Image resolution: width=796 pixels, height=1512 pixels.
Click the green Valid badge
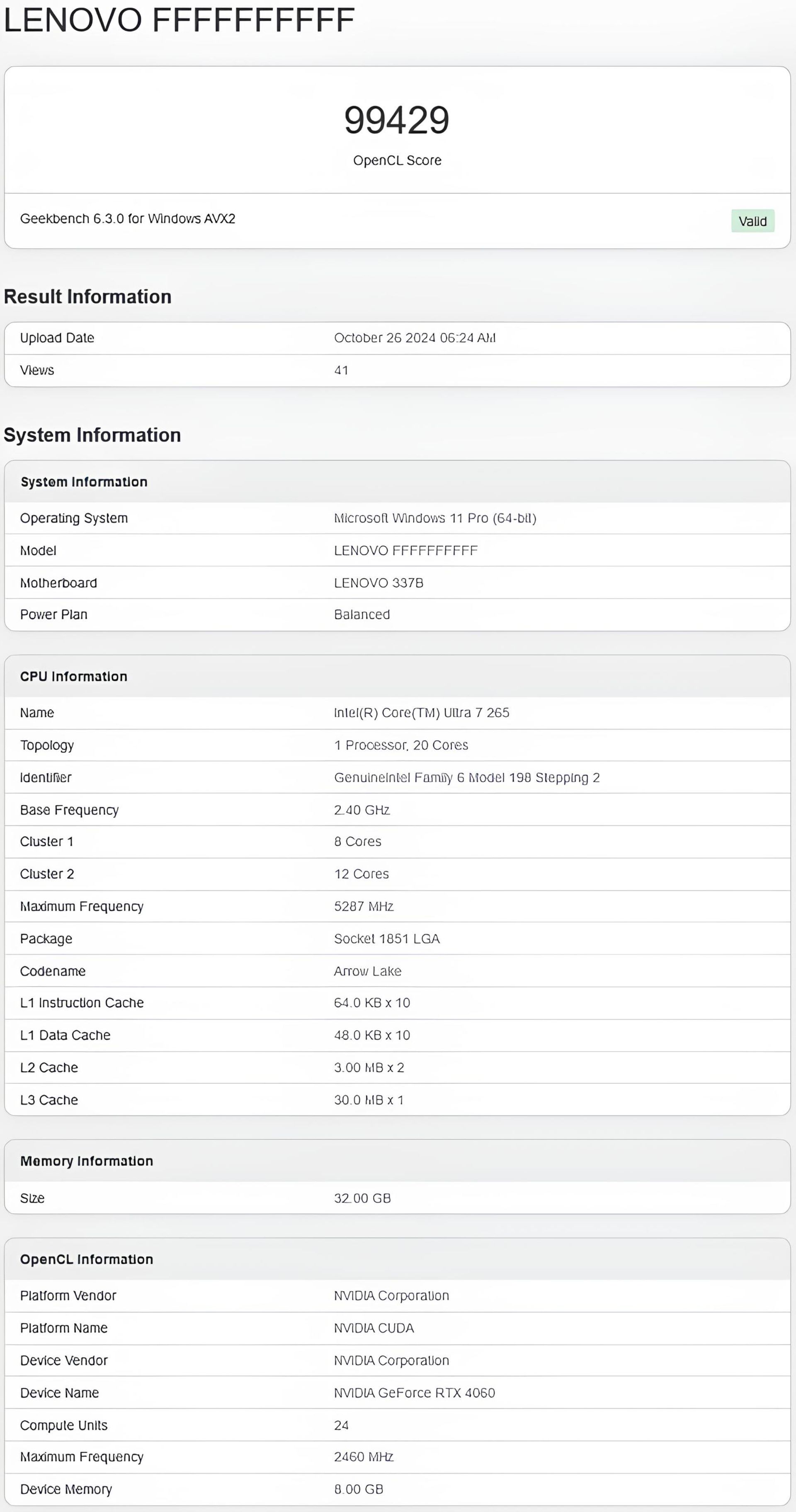click(752, 221)
